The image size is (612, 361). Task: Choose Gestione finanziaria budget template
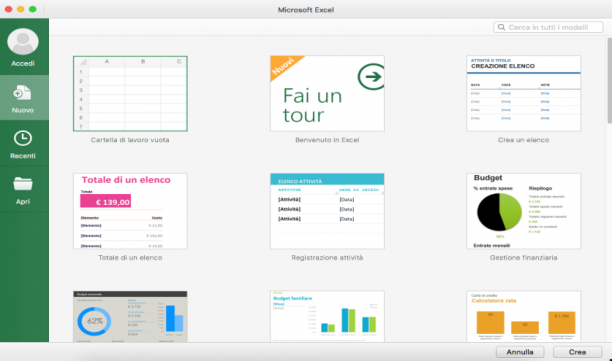[x=523, y=211]
